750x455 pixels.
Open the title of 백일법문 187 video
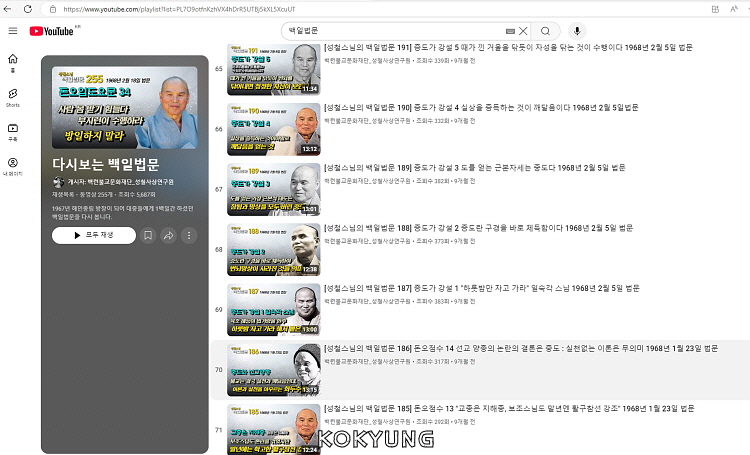[x=482, y=289]
